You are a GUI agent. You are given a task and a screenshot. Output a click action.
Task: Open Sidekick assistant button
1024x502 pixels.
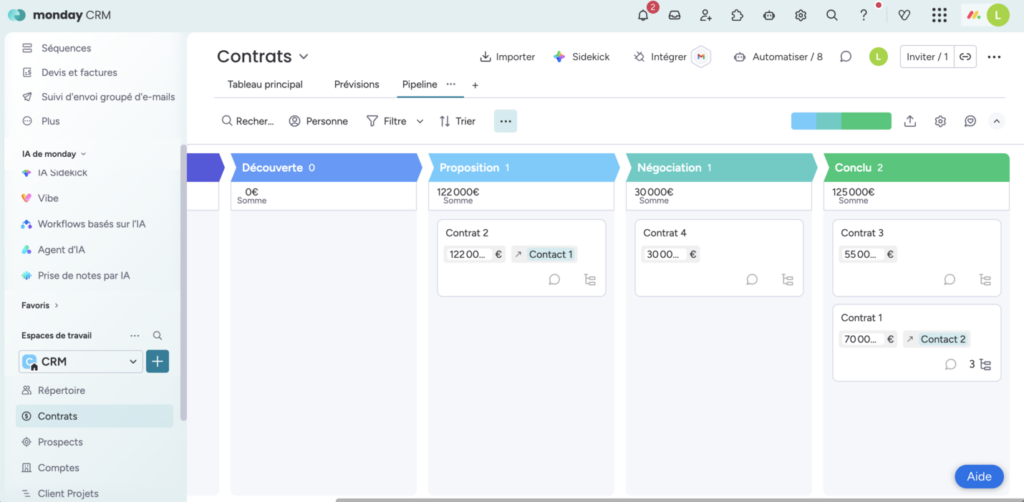[x=581, y=57]
